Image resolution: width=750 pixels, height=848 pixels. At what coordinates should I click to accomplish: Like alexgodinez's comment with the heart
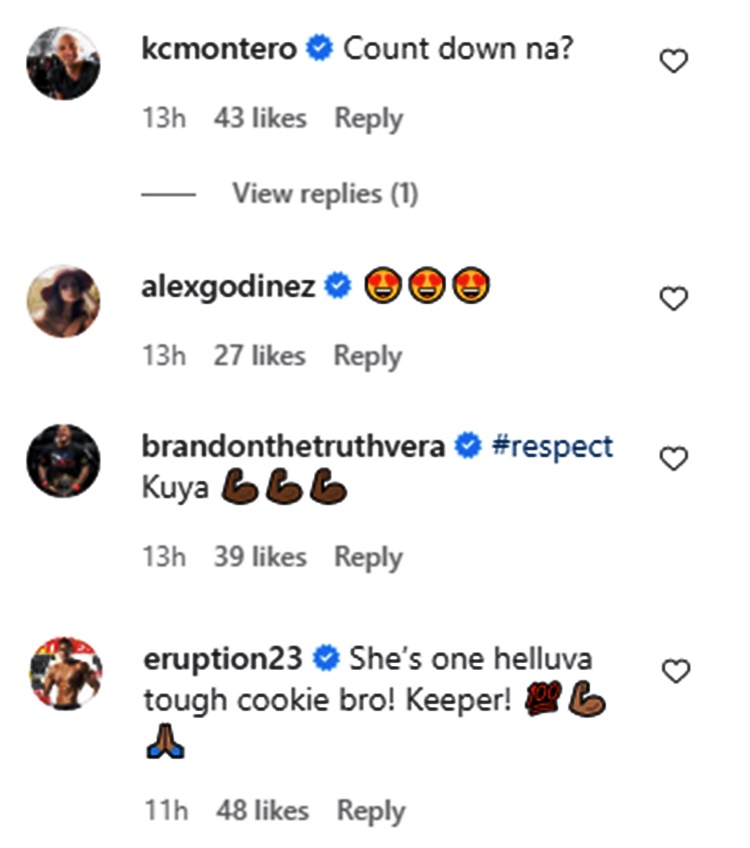[675, 298]
